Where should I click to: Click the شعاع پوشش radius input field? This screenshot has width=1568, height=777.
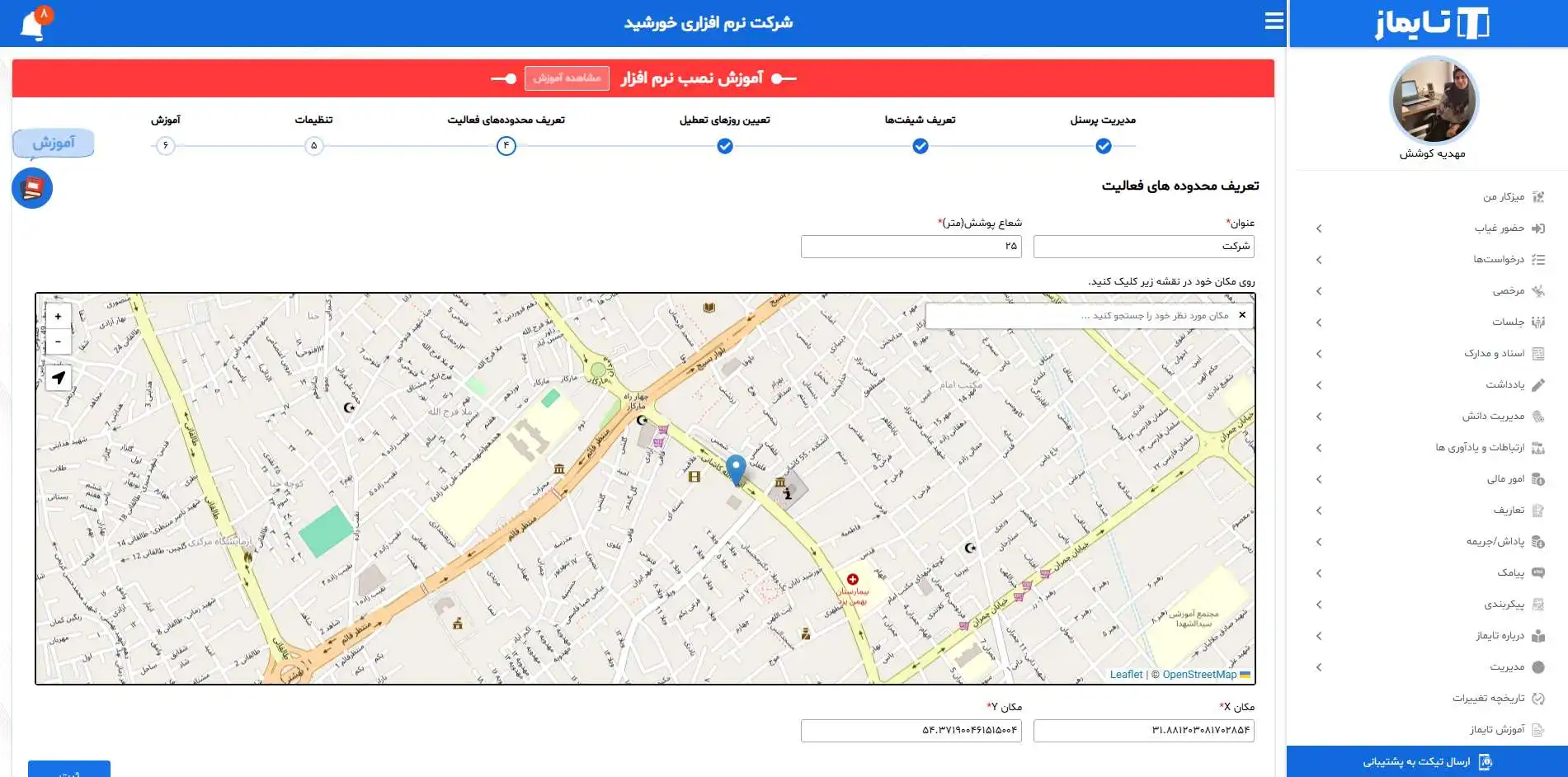[911, 247]
